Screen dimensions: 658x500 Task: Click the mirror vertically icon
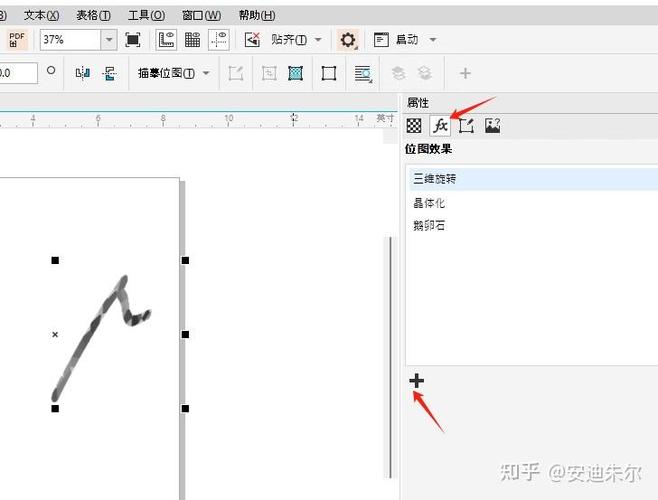click(110, 73)
